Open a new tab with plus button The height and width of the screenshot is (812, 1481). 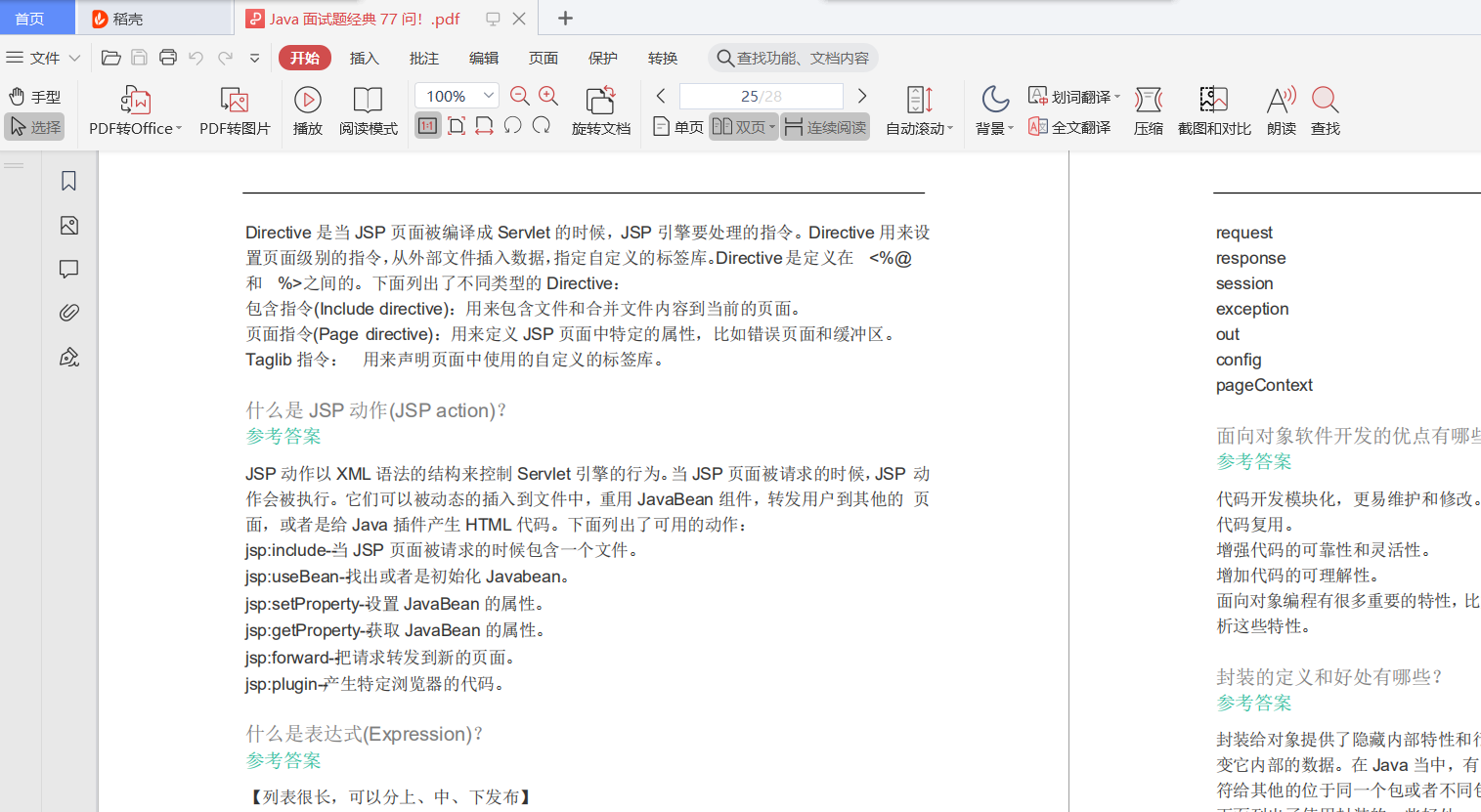click(x=565, y=18)
